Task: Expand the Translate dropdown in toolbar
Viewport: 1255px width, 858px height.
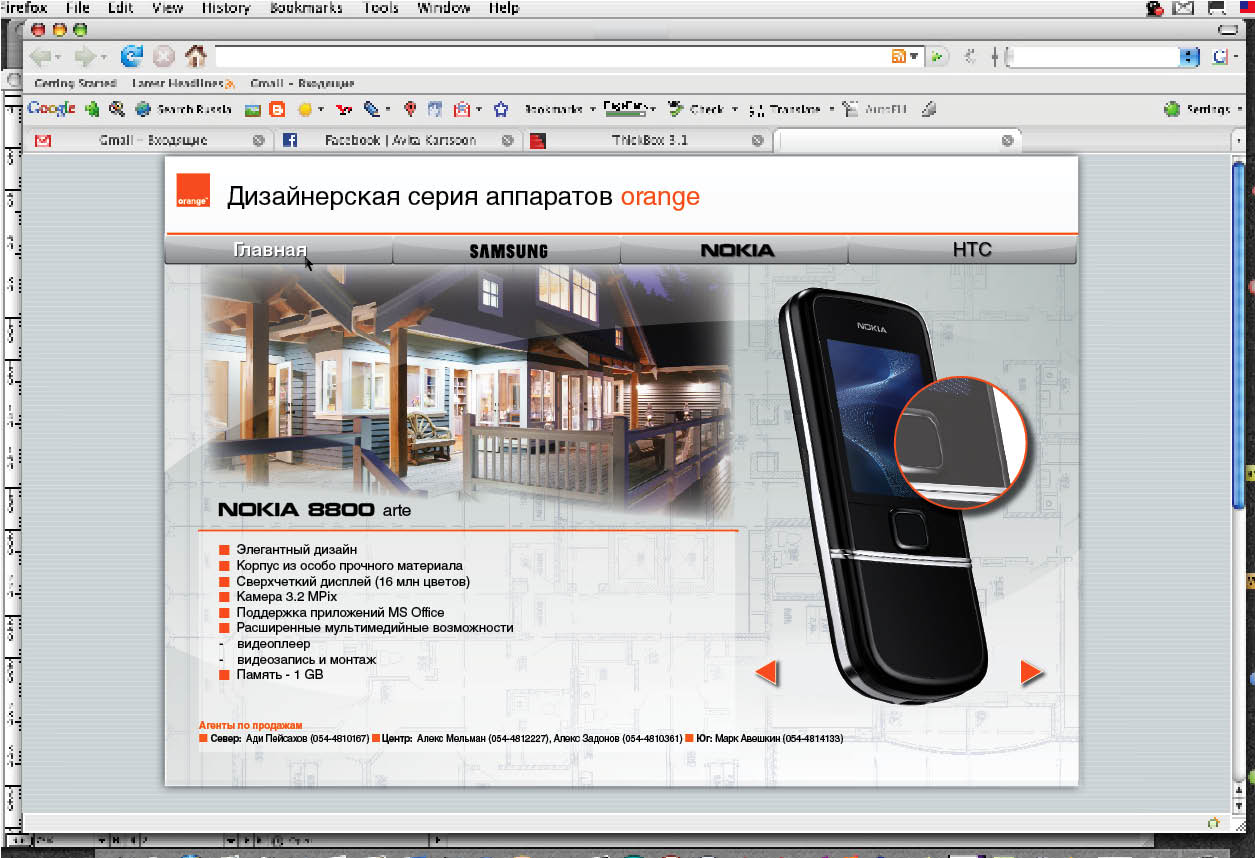Action: pos(831,110)
